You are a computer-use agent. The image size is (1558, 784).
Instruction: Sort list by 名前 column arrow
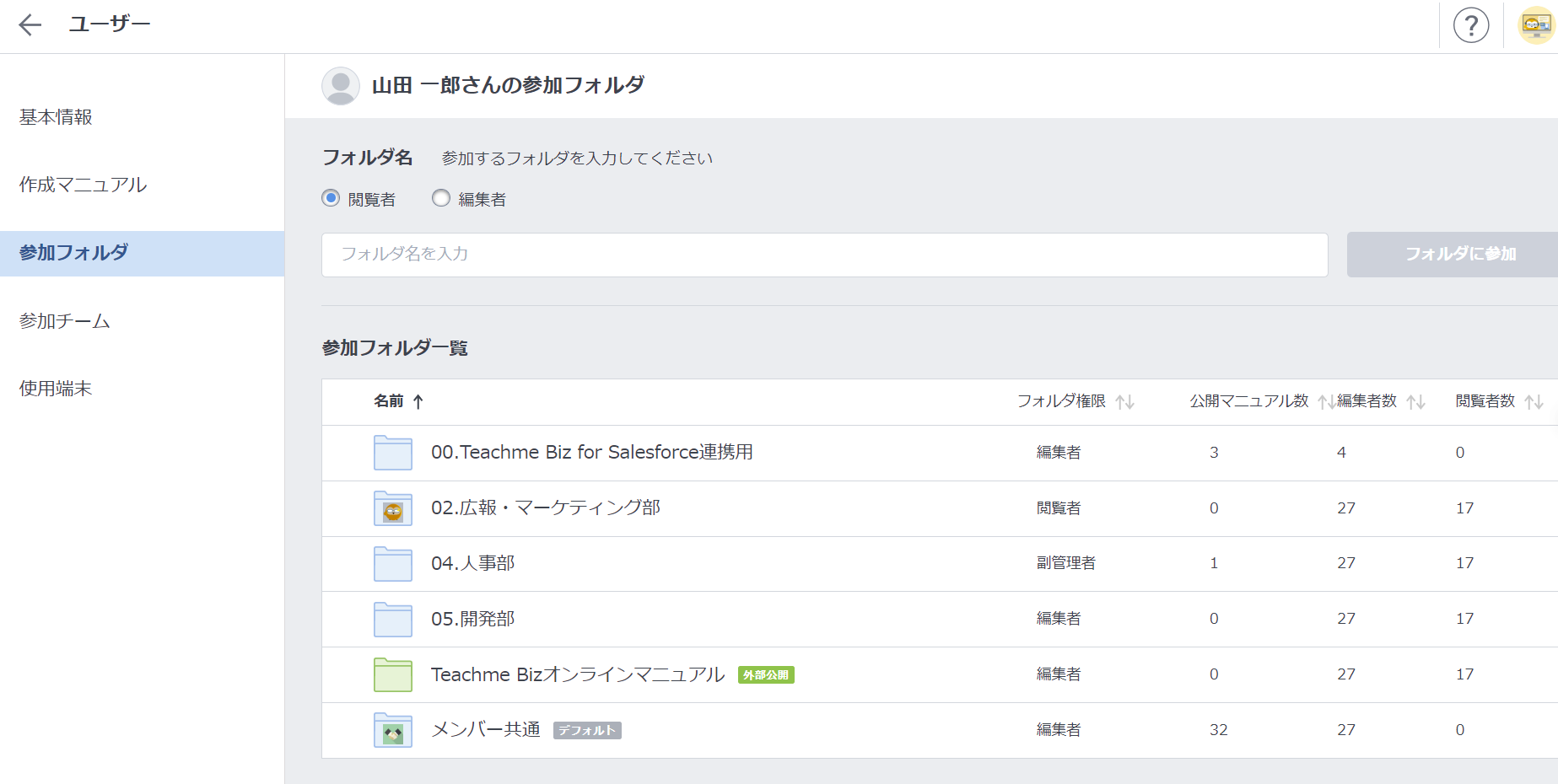[x=418, y=402]
